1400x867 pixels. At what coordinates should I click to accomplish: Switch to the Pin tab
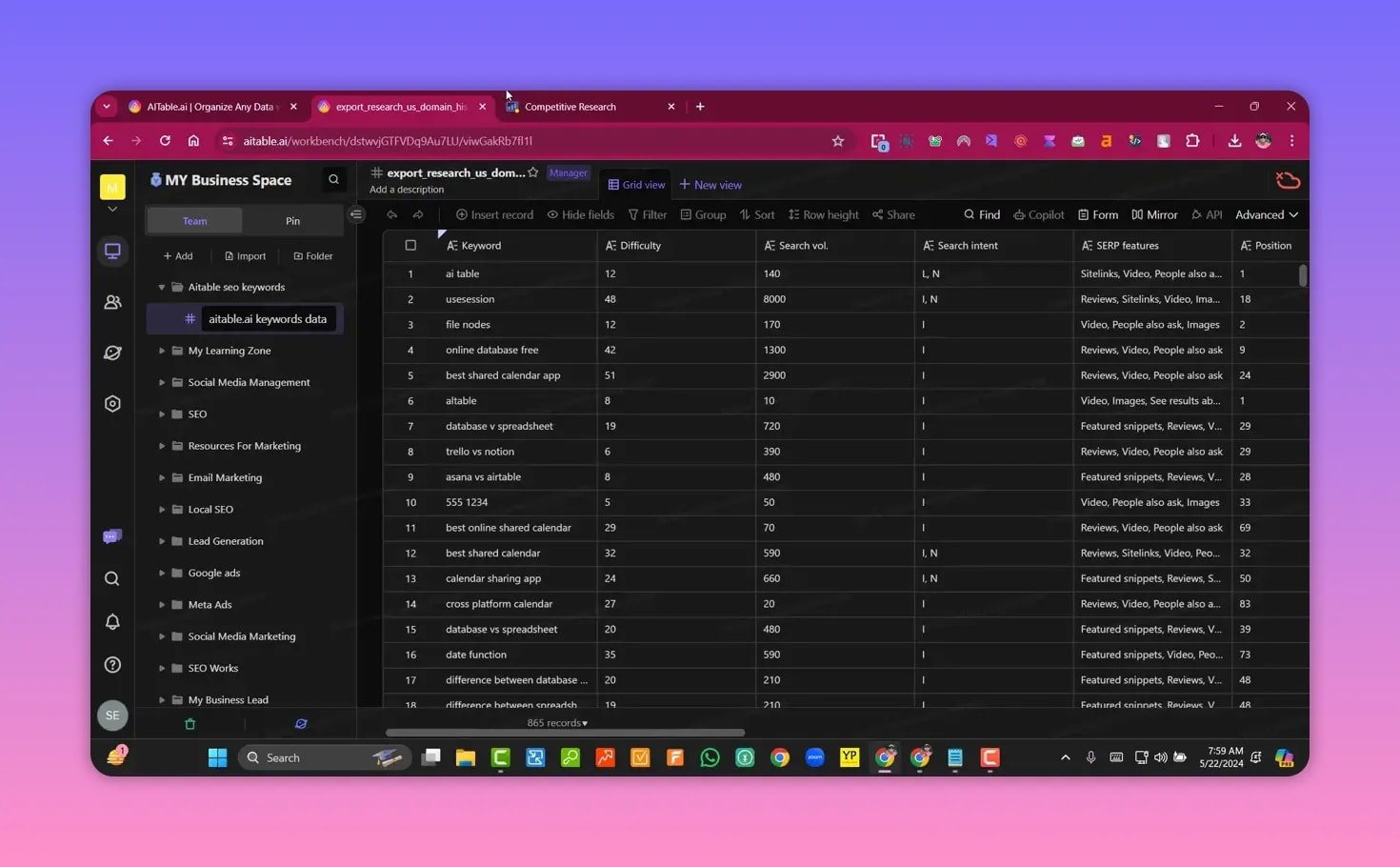(292, 221)
